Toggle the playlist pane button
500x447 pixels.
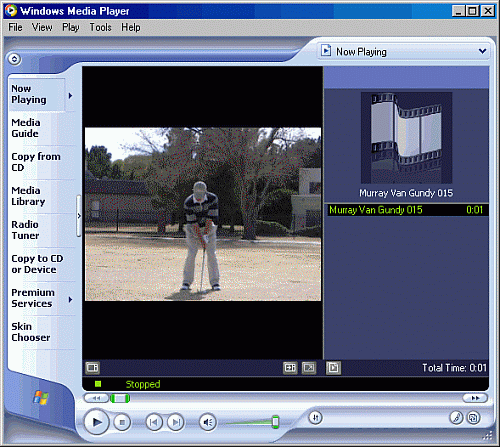(333, 368)
